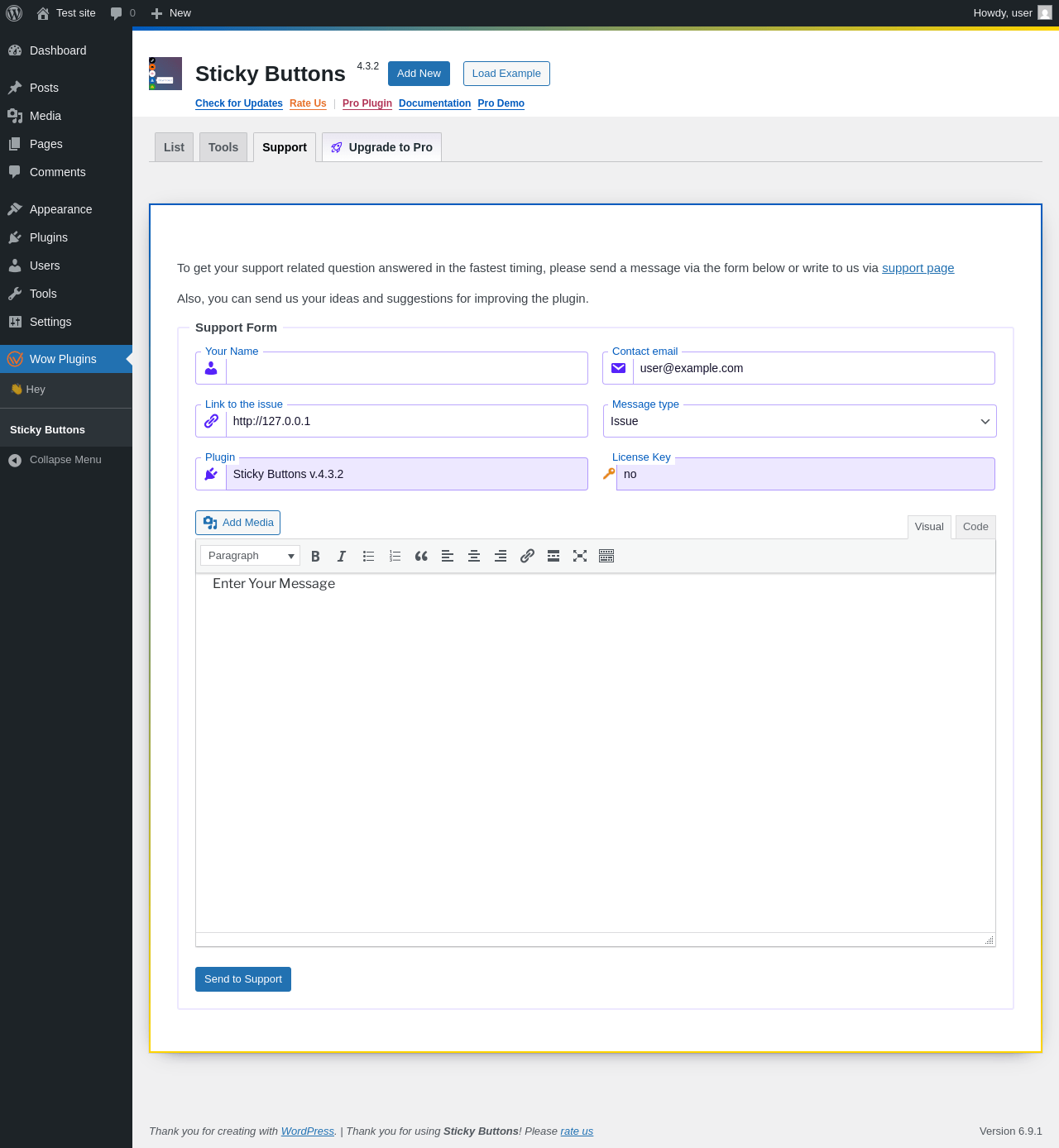This screenshot has height=1148, width=1059.
Task: Open WordPress link in footer
Action: click(x=308, y=1131)
